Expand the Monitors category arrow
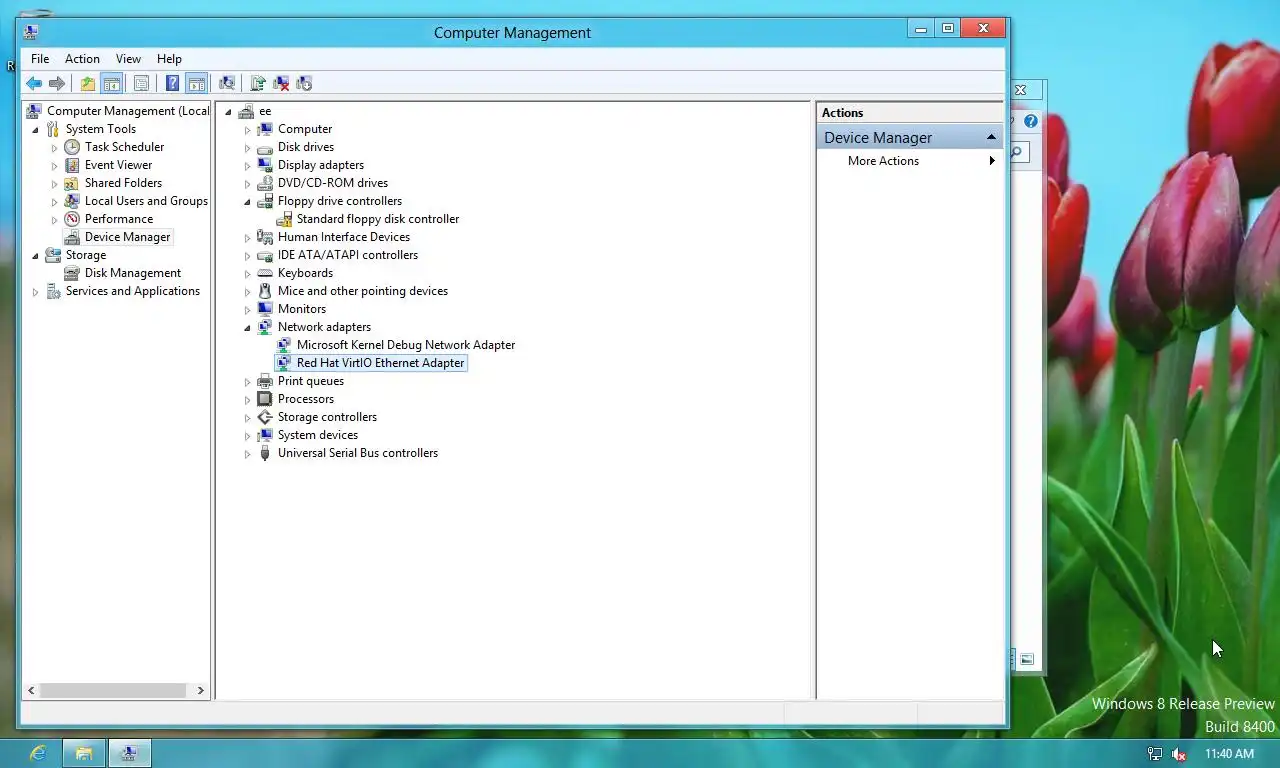The height and width of the screenshot is (768, 1280). [248, 309]
